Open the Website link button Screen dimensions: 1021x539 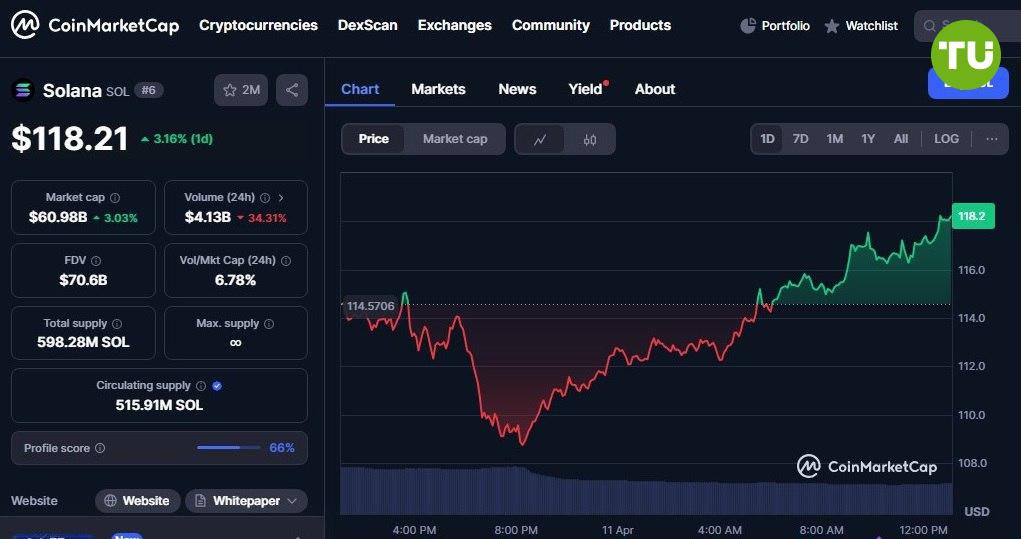[x=138, y=501]
